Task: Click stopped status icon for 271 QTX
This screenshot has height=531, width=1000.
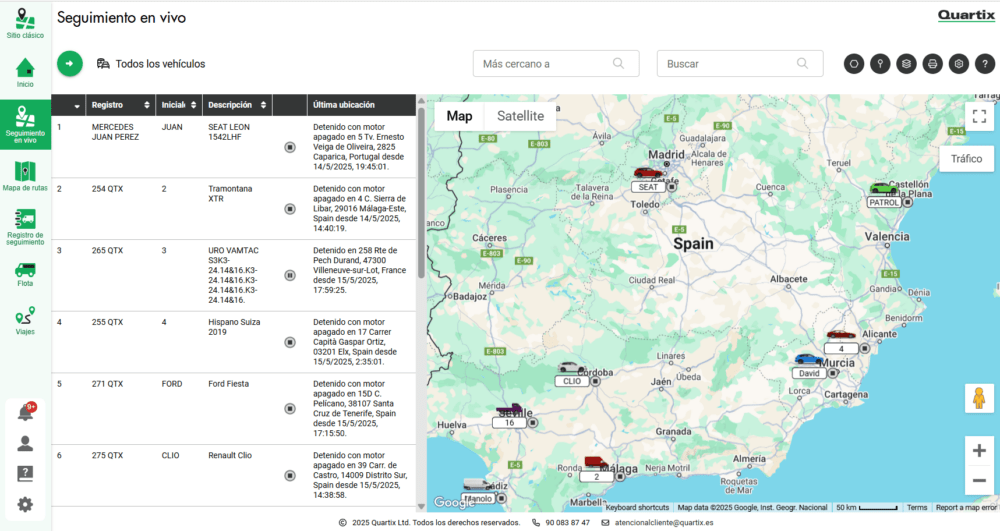Action: click(290, 409)
